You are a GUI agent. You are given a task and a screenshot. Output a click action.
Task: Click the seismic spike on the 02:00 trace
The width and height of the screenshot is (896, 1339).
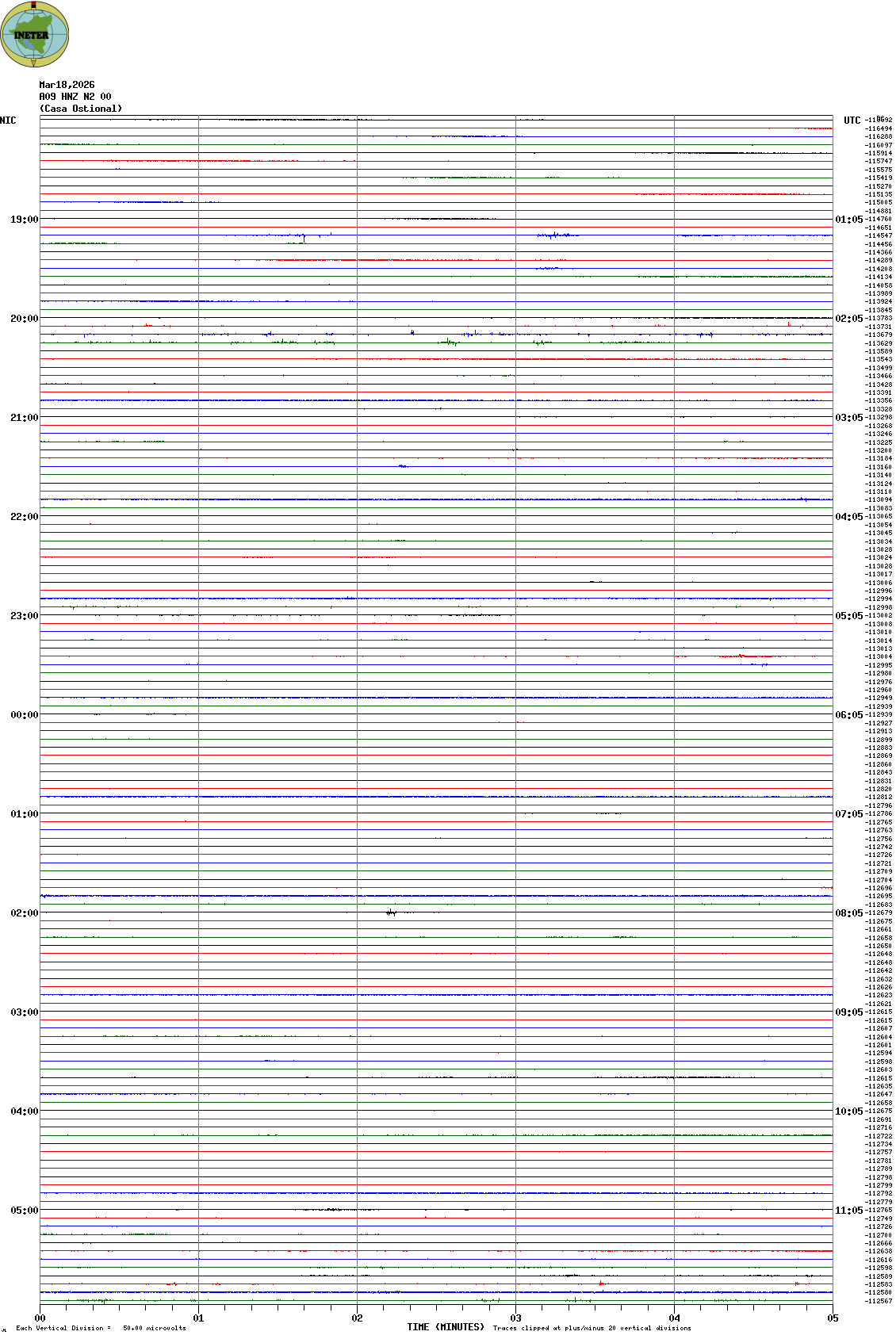[391, 912]
